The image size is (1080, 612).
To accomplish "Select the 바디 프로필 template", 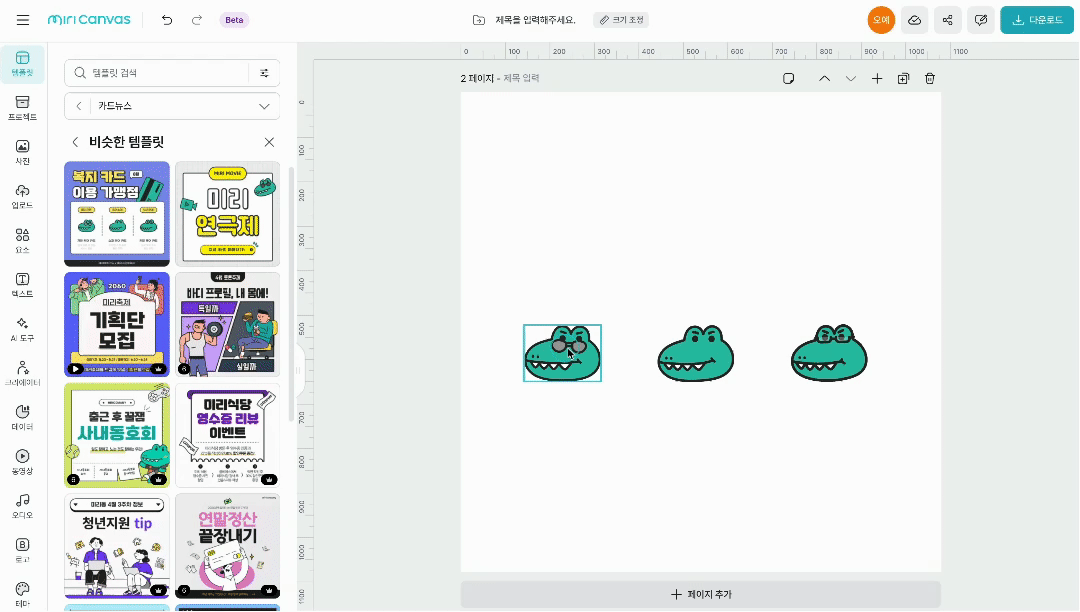I will [x=227, y=324].
